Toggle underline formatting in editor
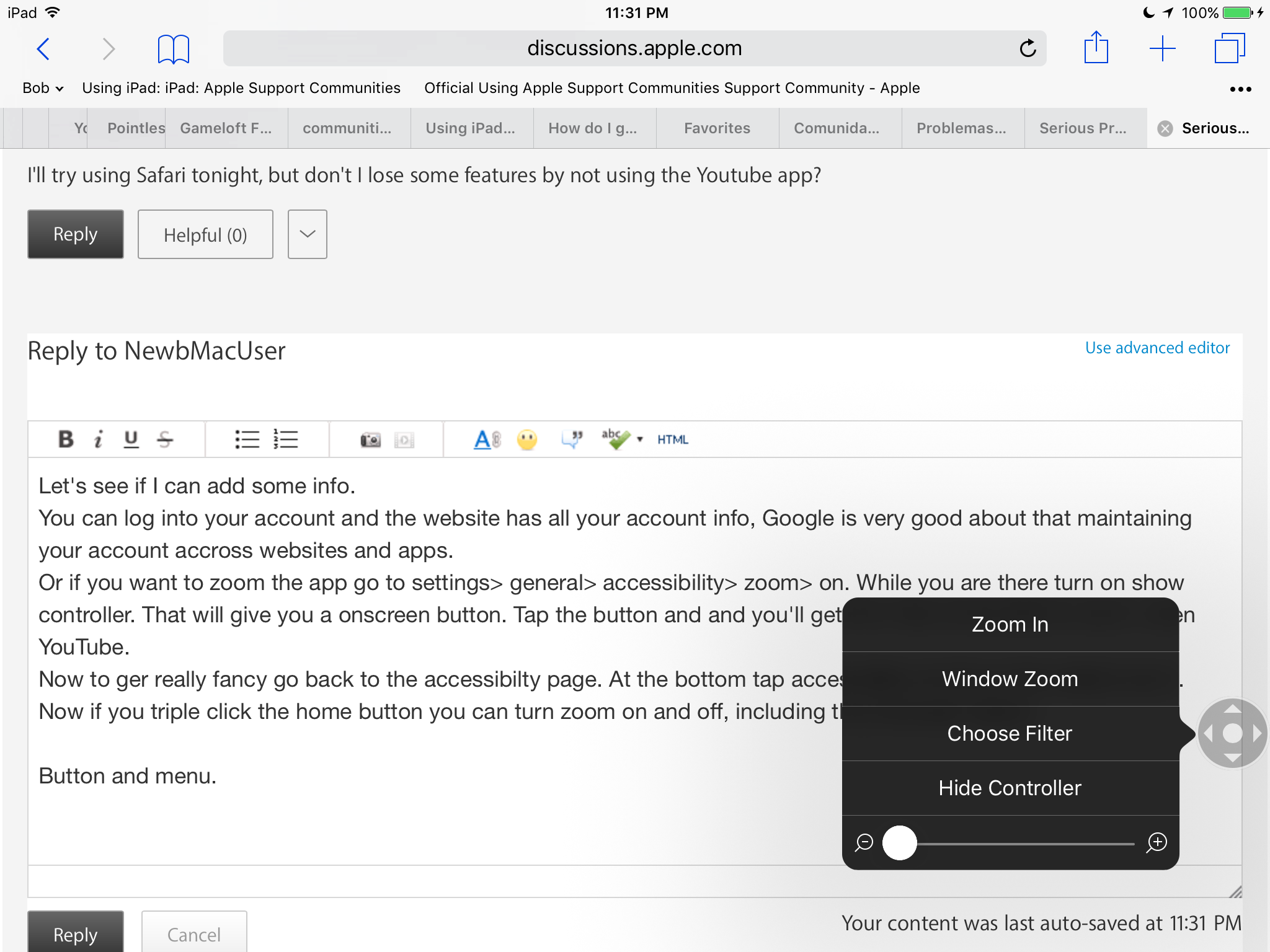Viewport: 1270px width, 952px height. pyautogui.click(x=131, y=439)
